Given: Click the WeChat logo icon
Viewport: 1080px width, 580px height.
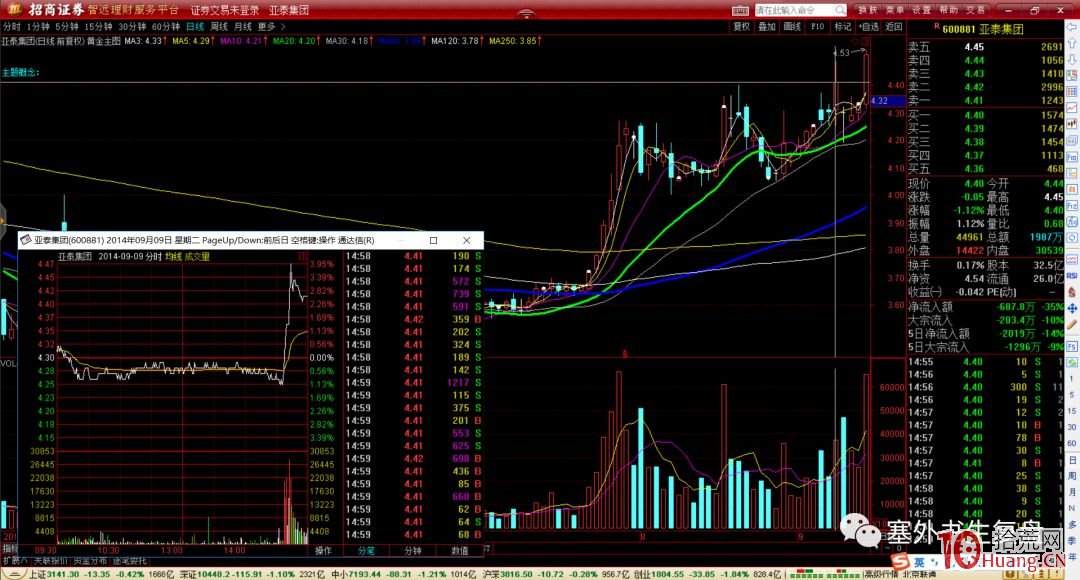Looking at the screenshot, I should [860, 530].
